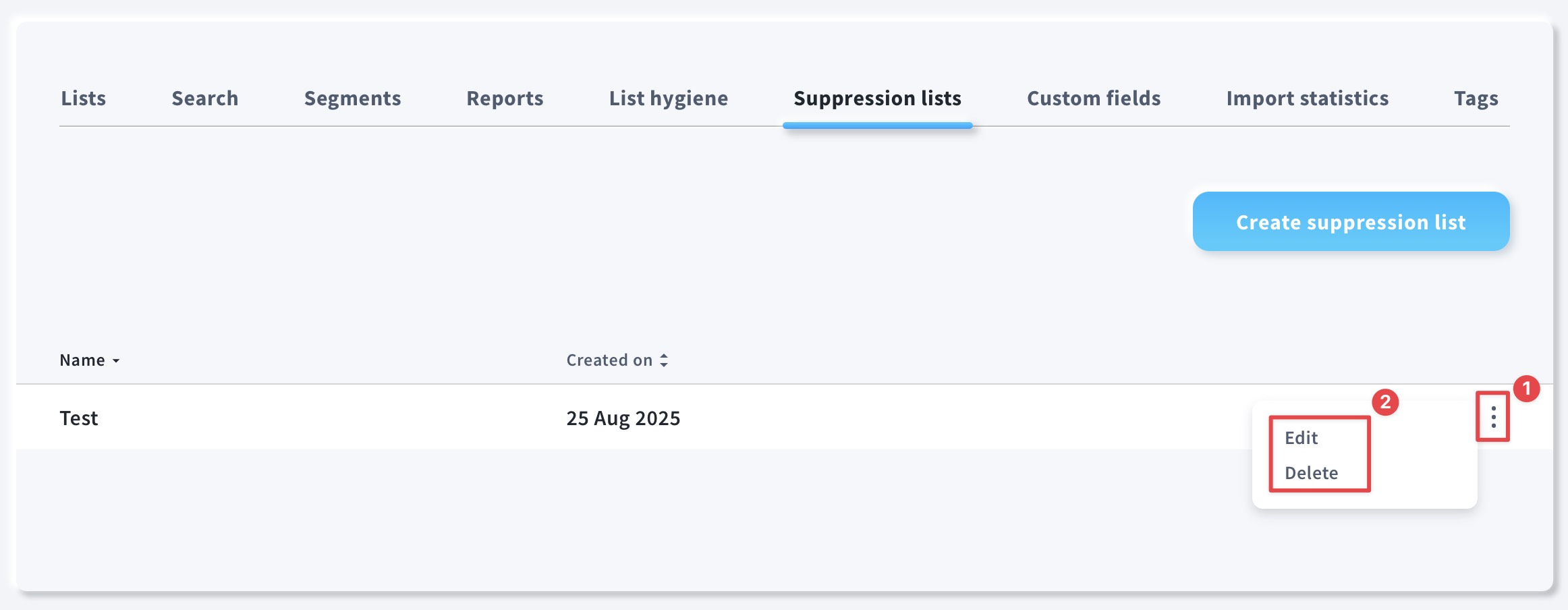
Task: Choose Edit from the context menu
Action: tap(1301, 438)
